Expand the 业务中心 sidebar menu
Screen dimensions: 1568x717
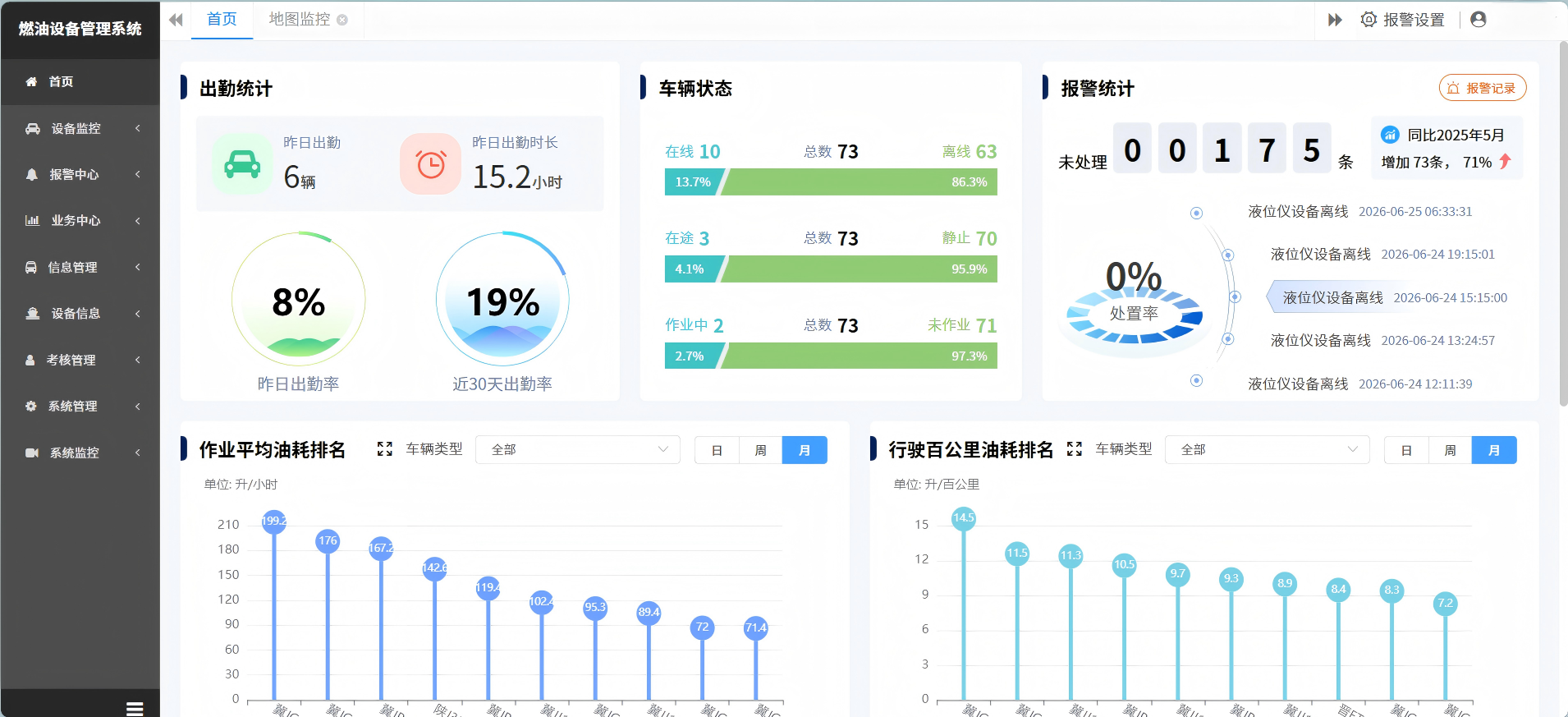(80, 220)
